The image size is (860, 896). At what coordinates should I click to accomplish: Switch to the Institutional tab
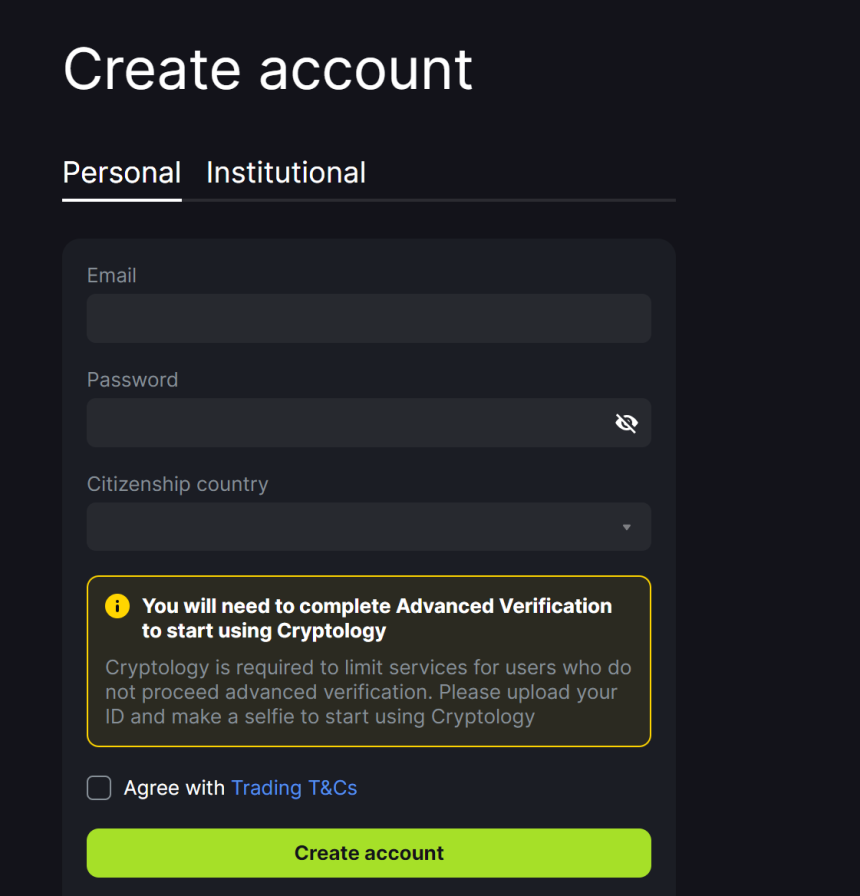(x=286, y=173)
